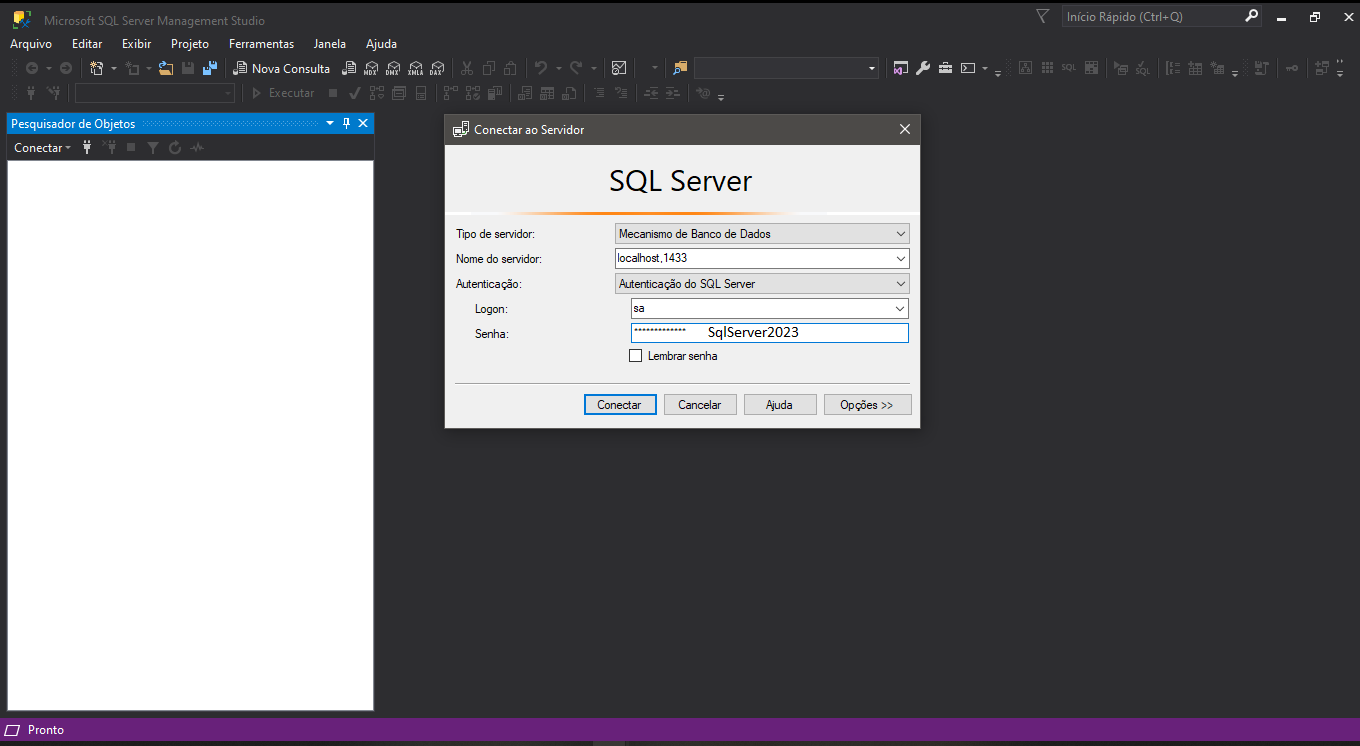
Task: Click the Database Engine query icon
Action: [349, 69]
